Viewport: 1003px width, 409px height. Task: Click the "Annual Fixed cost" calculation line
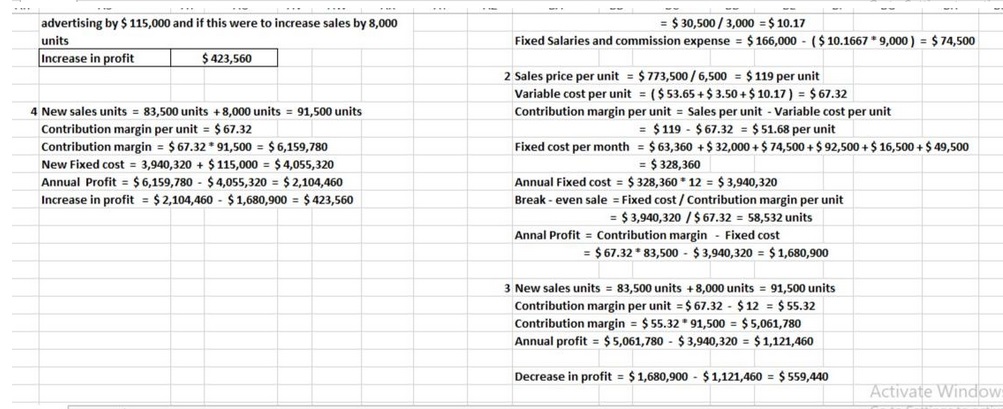(x=645, y=182)
